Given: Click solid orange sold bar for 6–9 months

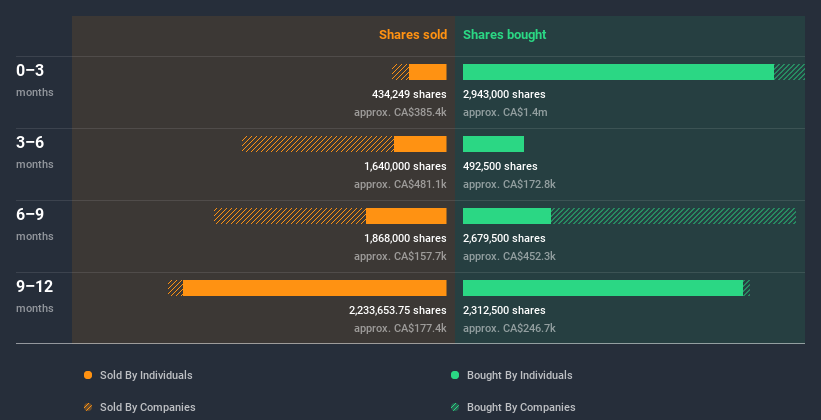Looking at the screenshot, I should 406,216.
